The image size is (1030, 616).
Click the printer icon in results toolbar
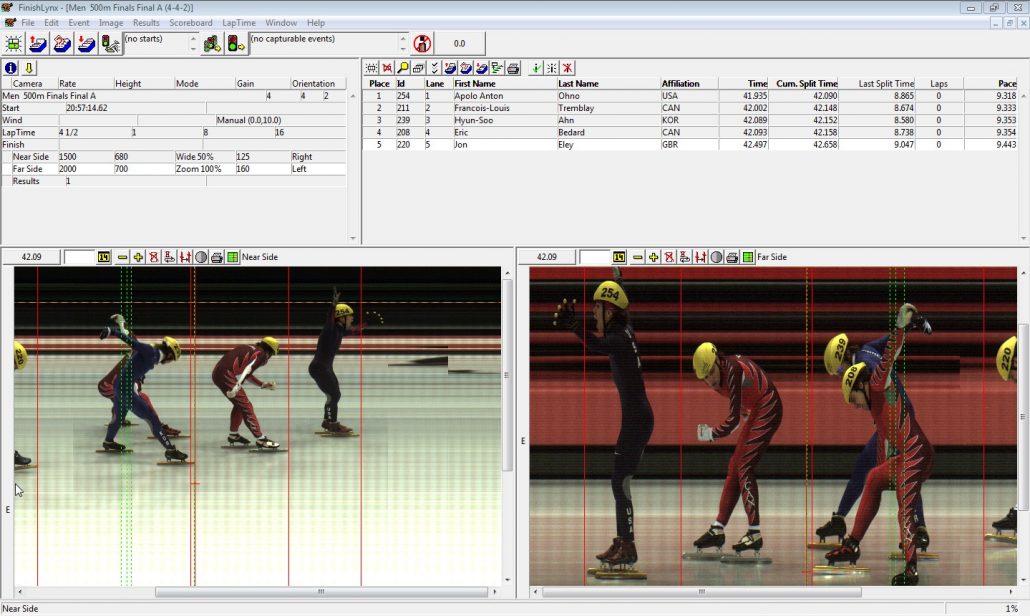click(x=513, y=68)
